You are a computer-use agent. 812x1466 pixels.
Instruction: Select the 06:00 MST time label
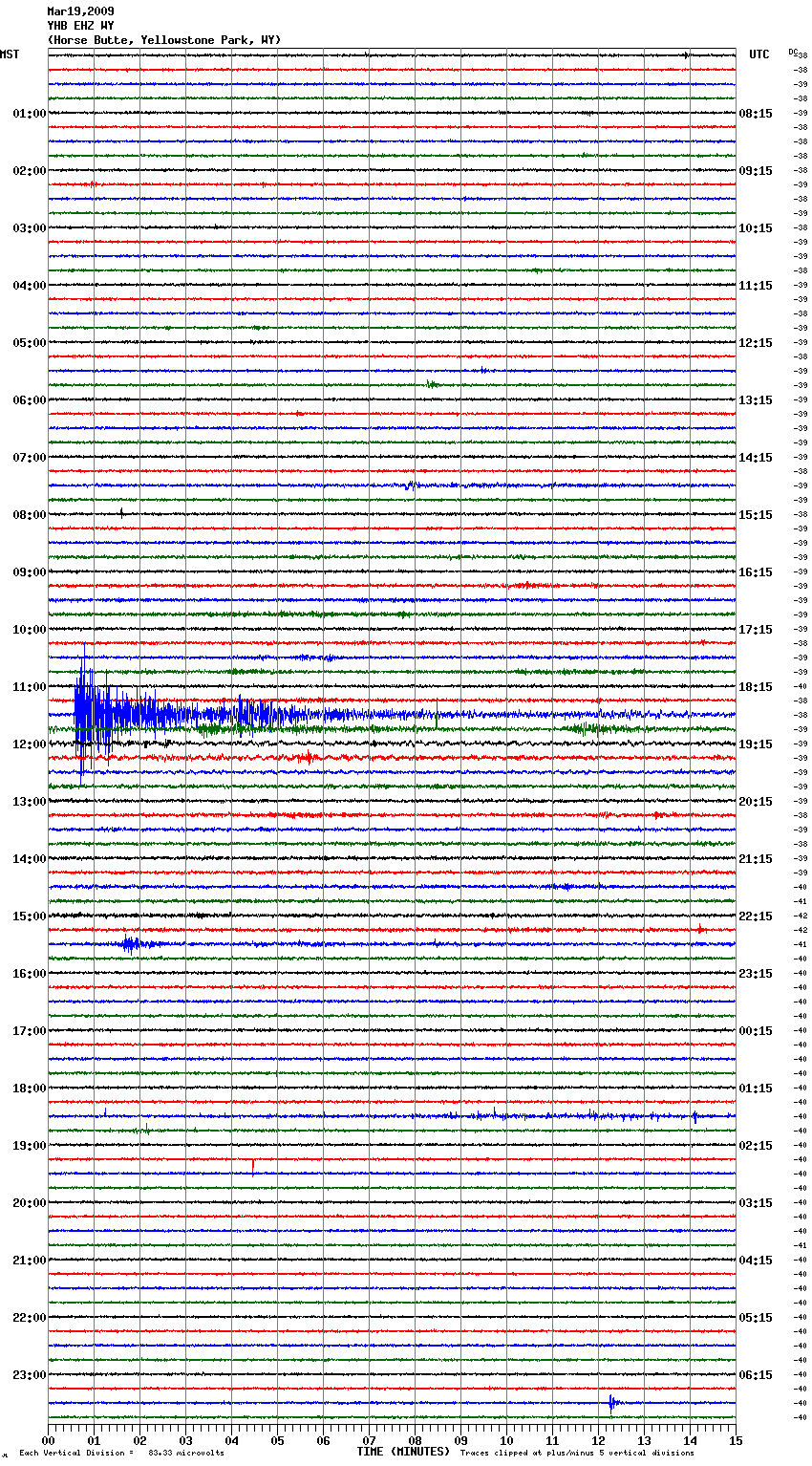(29, 400)
